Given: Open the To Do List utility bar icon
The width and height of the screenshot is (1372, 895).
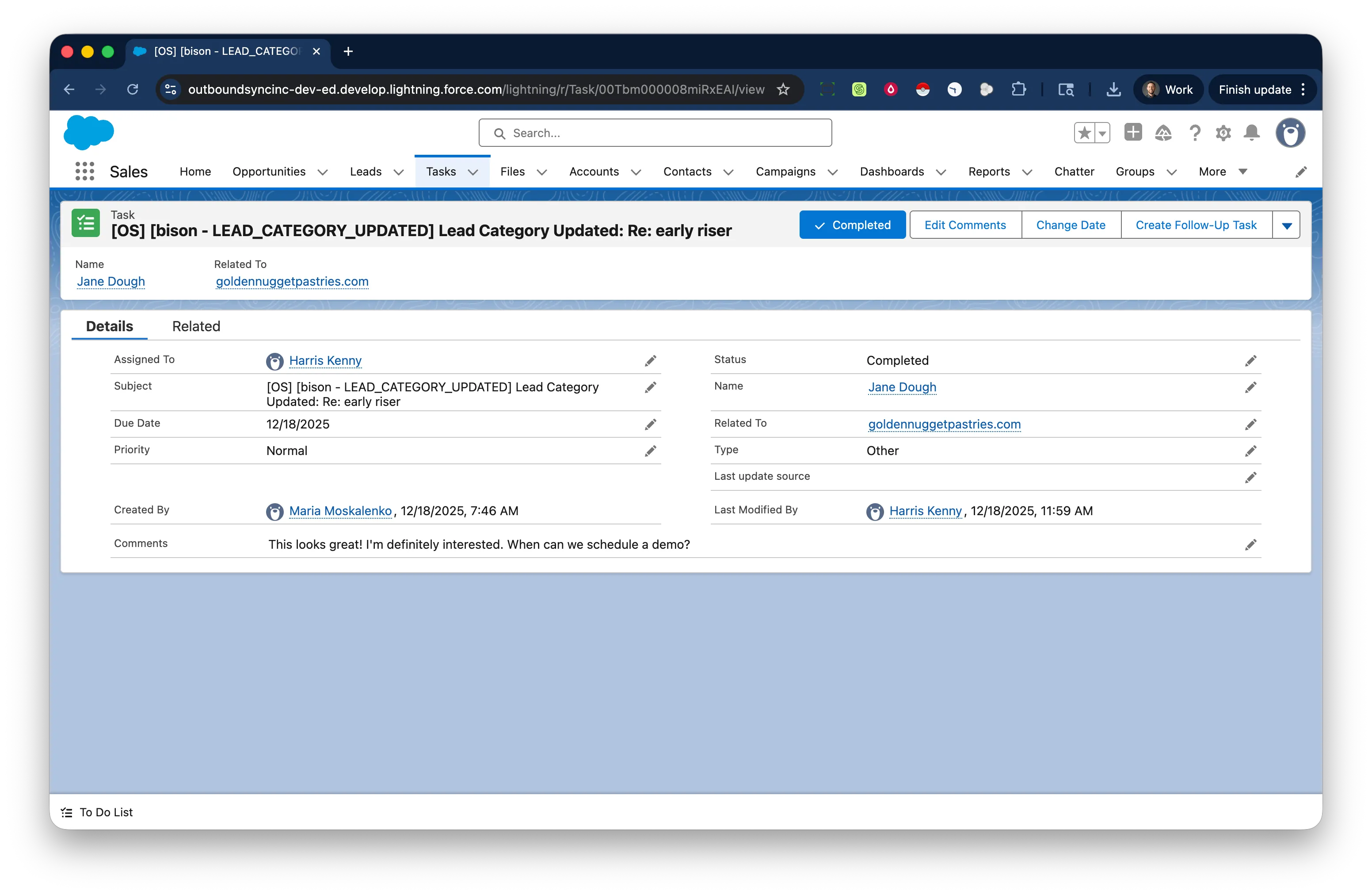Looking at the screenshot, I should 67,812.
